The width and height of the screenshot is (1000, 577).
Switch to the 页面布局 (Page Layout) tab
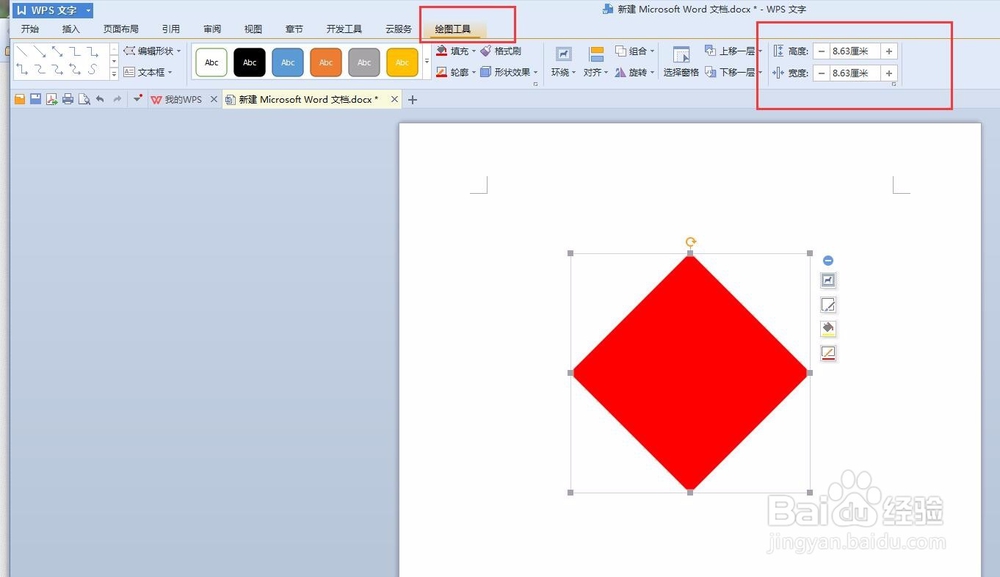(121, 29)
